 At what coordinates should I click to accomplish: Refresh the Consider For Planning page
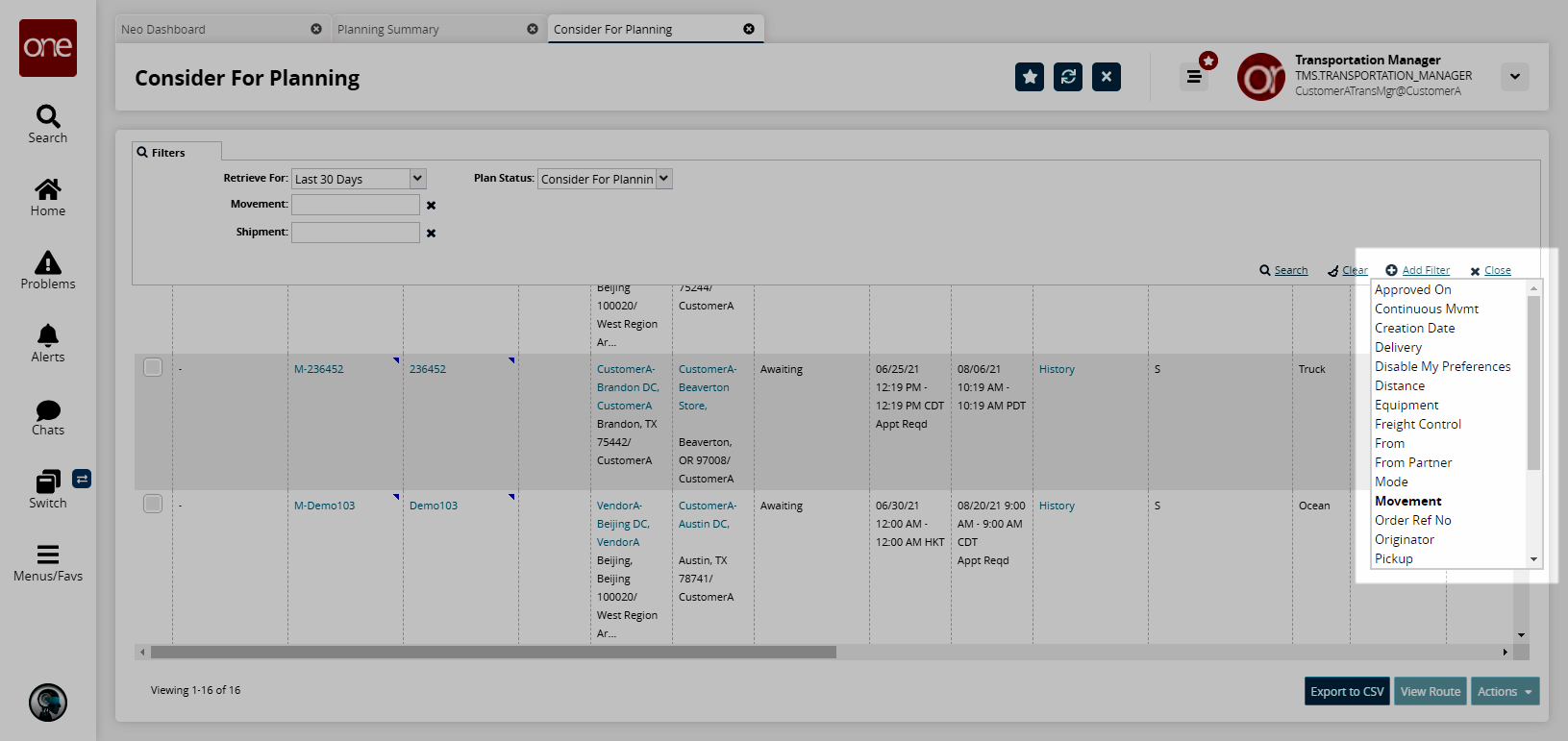(x=1068, y=77)
